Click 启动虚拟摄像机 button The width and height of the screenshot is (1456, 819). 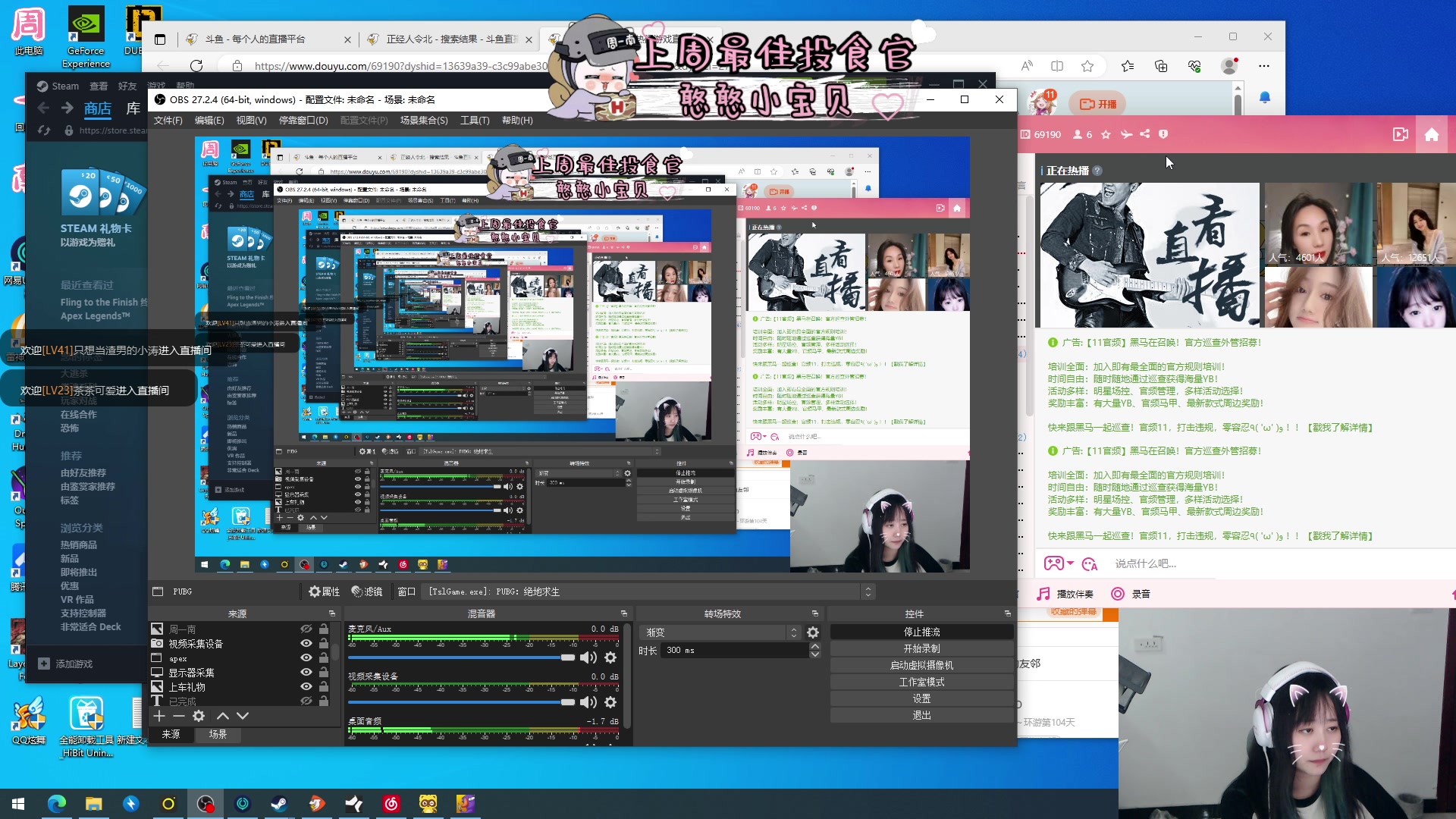pos(922,665)
